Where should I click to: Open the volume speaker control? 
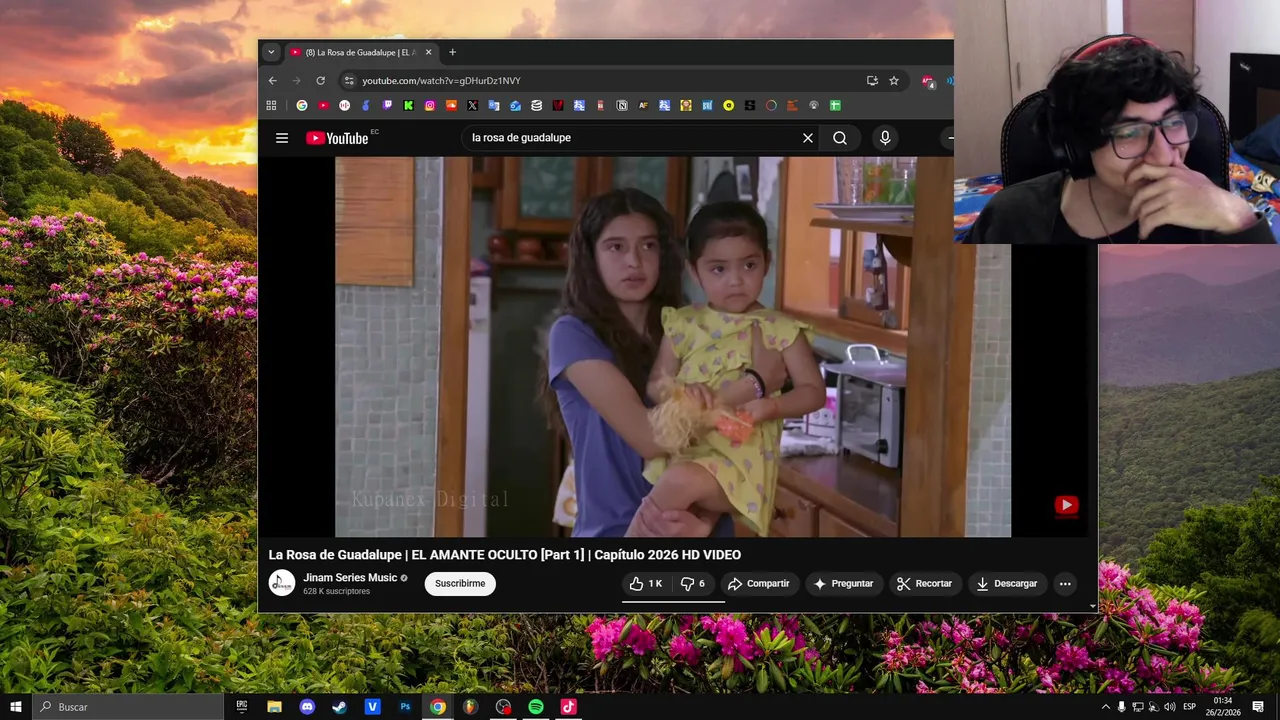point(1169,706)
